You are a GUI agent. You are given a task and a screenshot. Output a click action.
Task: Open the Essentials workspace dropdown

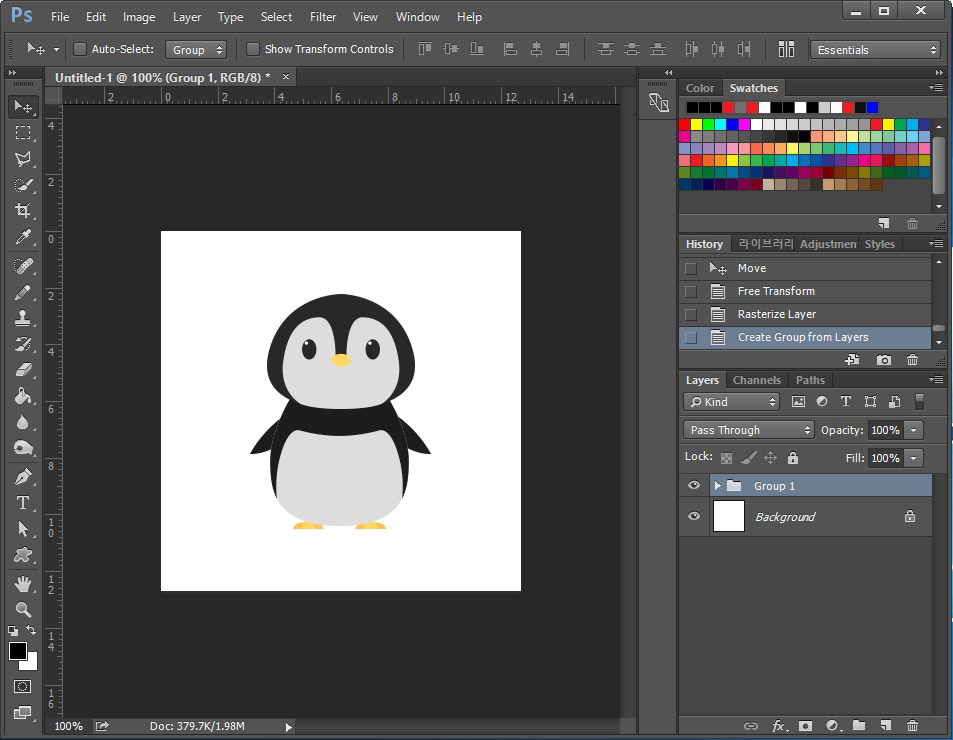[876, 50]
